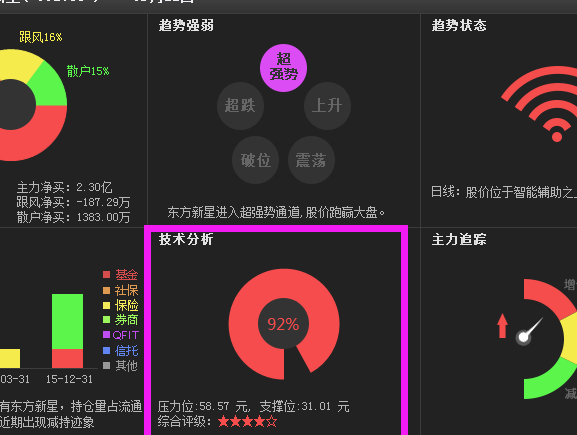The height and width of the screenshot is (435, 577).
Task: Select the 震荡 trend circle
Action: (311, 160)
